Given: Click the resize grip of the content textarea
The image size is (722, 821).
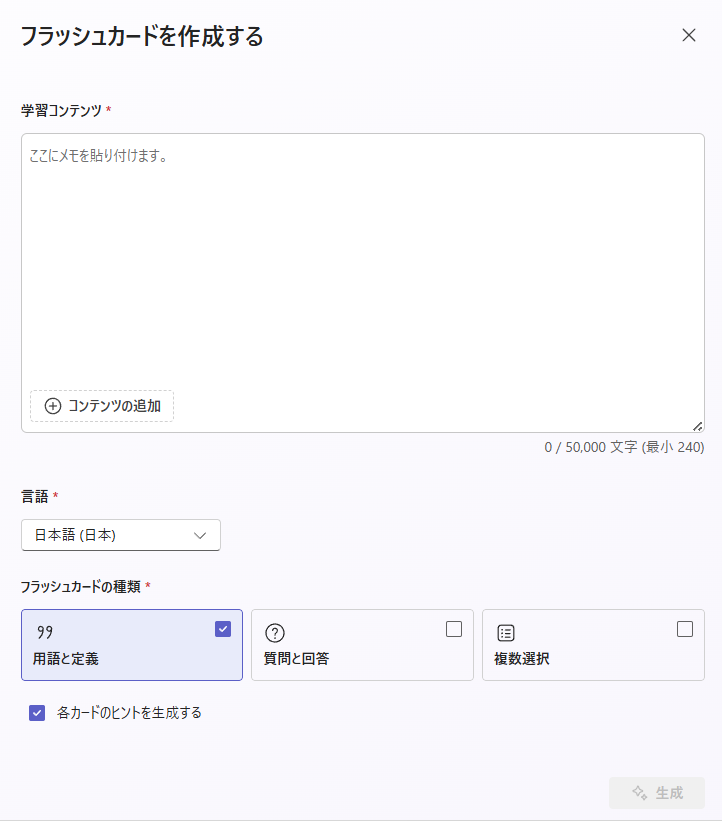Looking at the screenshot, I should pyautogui.click(x=697, y=425).
